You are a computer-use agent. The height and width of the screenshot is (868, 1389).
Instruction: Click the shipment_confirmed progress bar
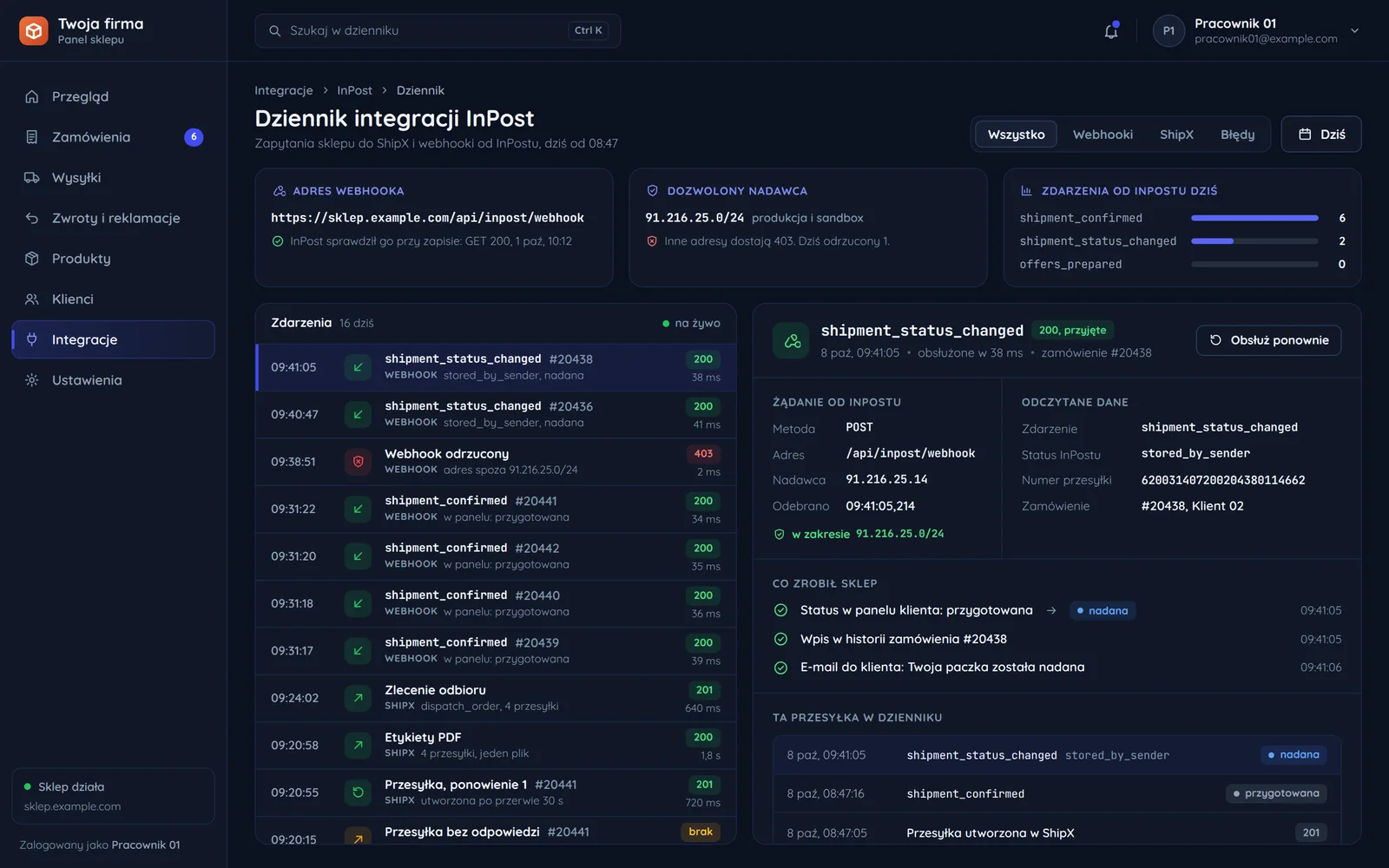click(1254, 218)
